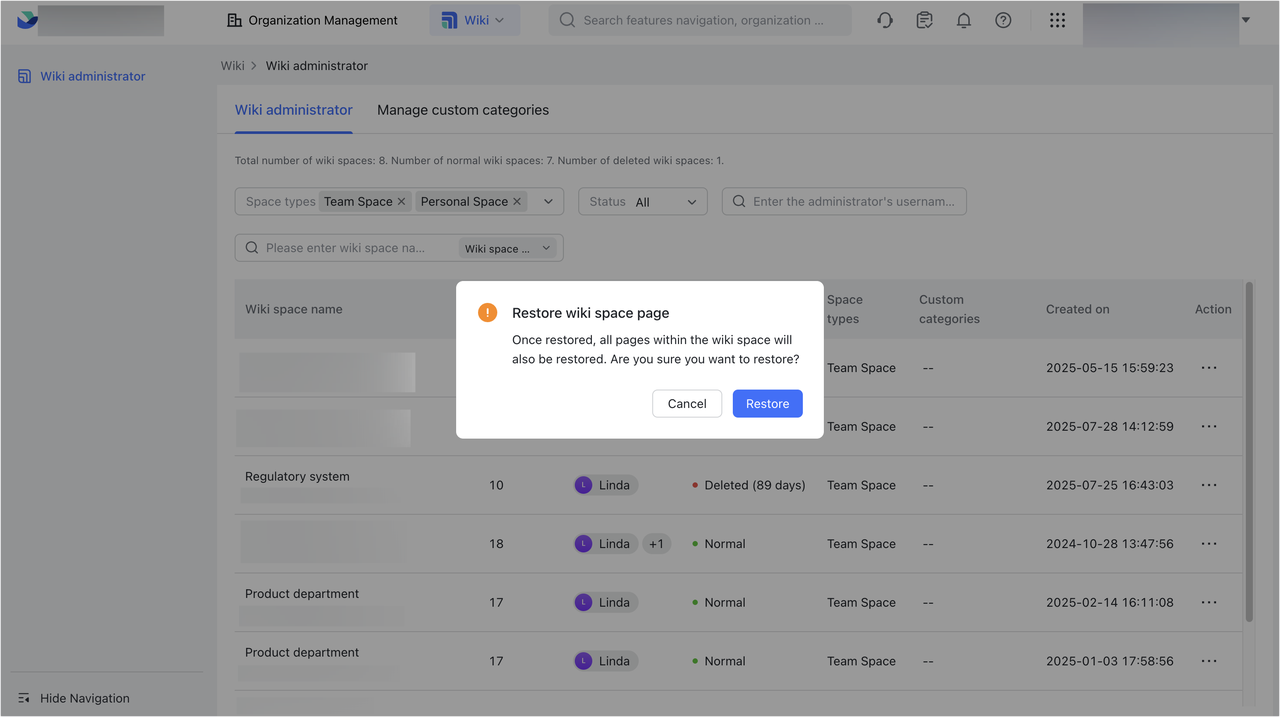
Task: Click Linda admin chip in Regulatory system row
Action: point(605,485)
